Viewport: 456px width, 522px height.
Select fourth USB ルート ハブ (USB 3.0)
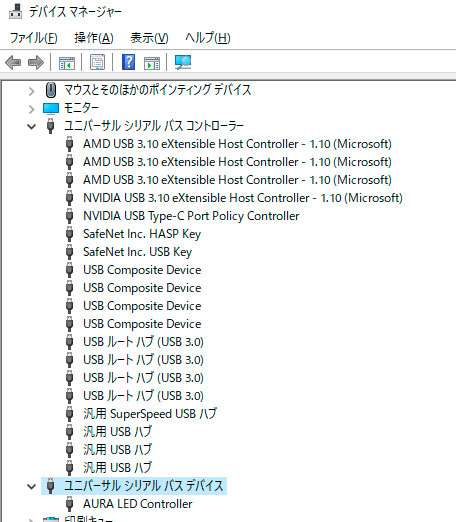(143, 396)
